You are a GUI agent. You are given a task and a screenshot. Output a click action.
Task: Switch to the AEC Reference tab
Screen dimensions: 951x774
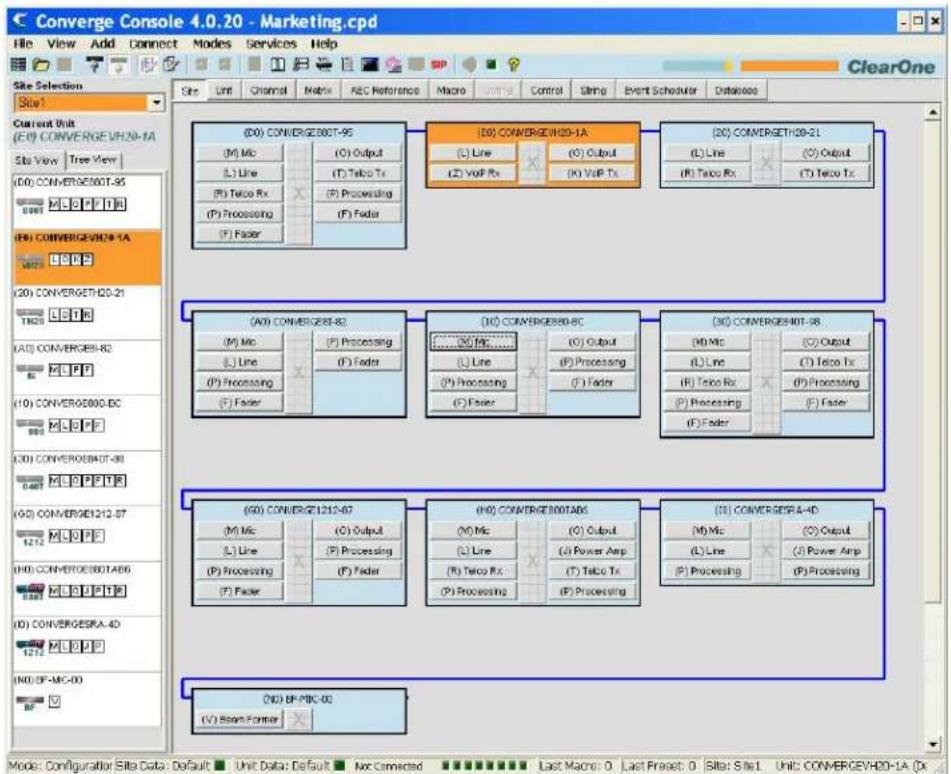click(385, 90)
